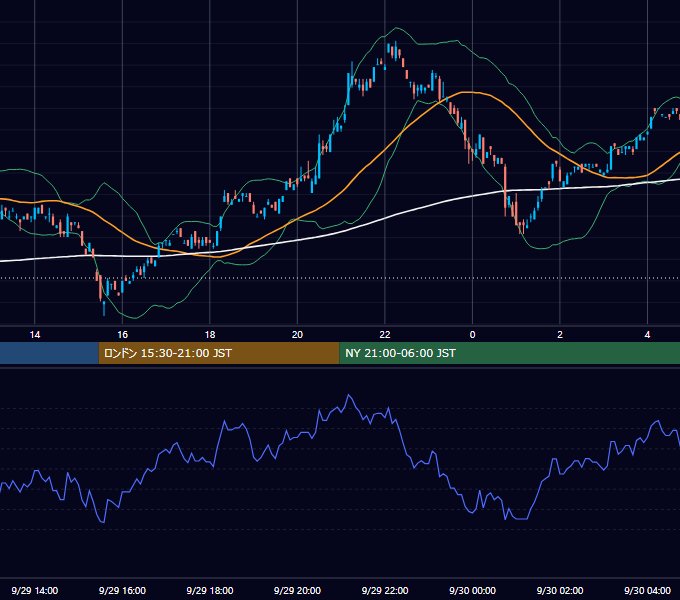This screenshot has width=680, height=600.
Task: Click hour label 4 on price chart axis
Action: tap(647, 335)
